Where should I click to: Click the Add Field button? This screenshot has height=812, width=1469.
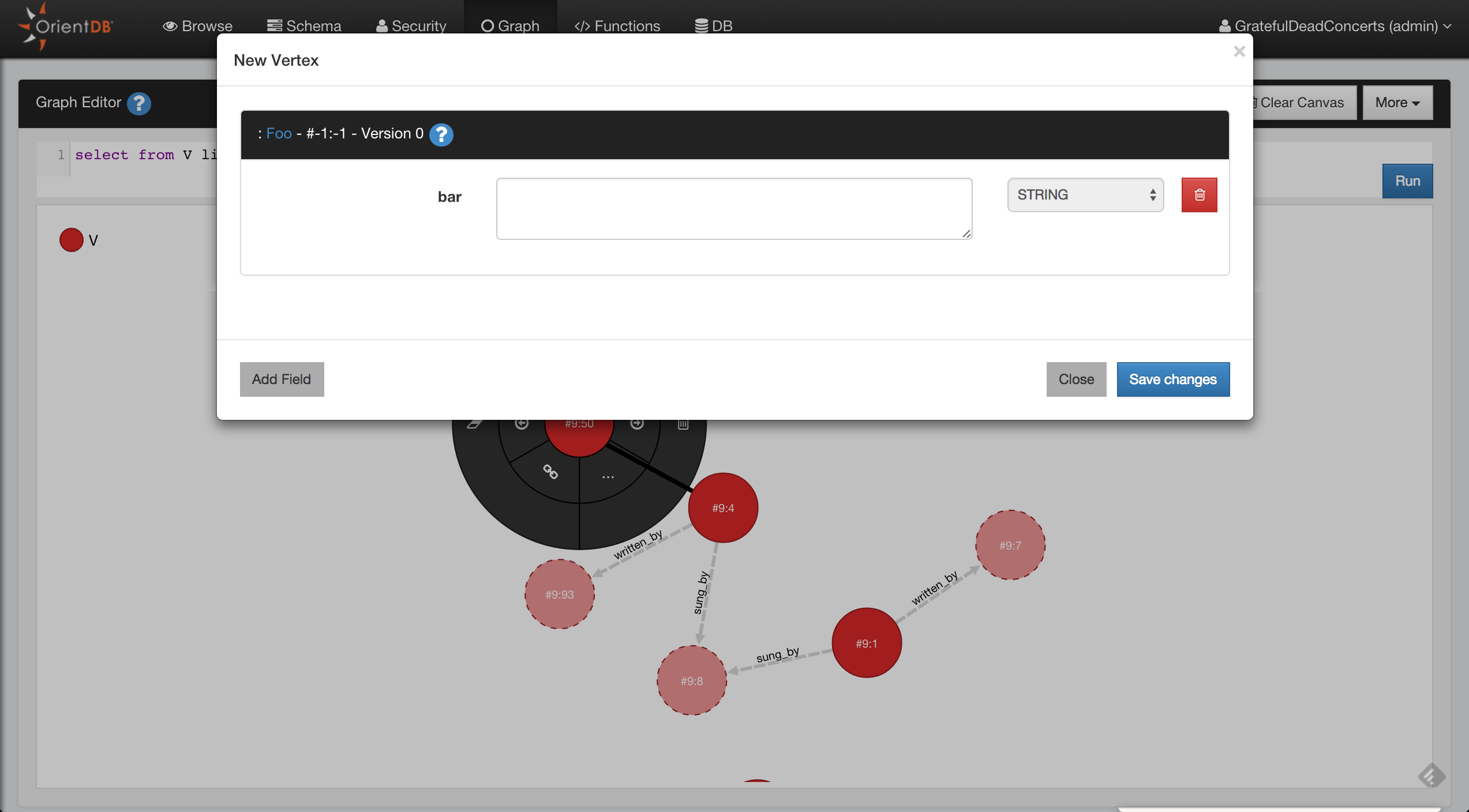281,379
